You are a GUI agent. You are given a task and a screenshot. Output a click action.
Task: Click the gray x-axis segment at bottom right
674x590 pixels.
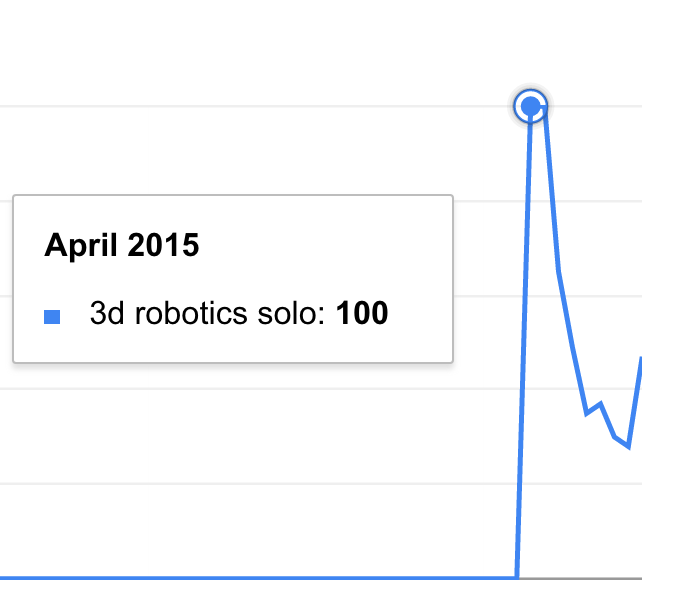point(581,578)
